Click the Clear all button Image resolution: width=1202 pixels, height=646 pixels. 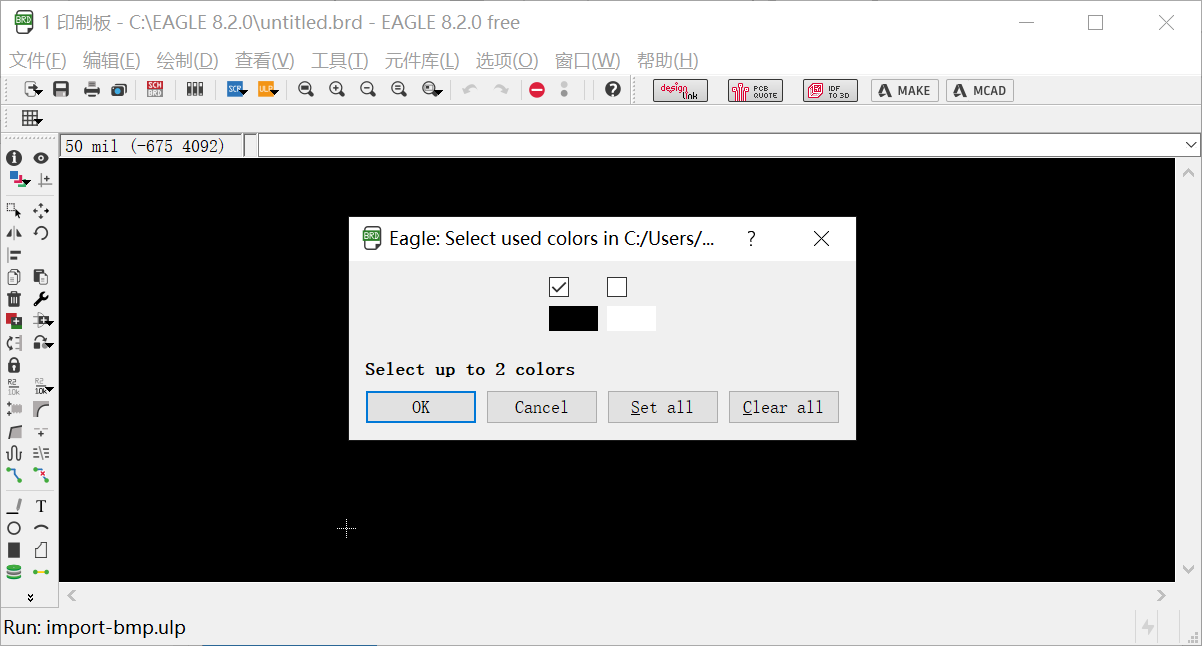coord(784,407)
